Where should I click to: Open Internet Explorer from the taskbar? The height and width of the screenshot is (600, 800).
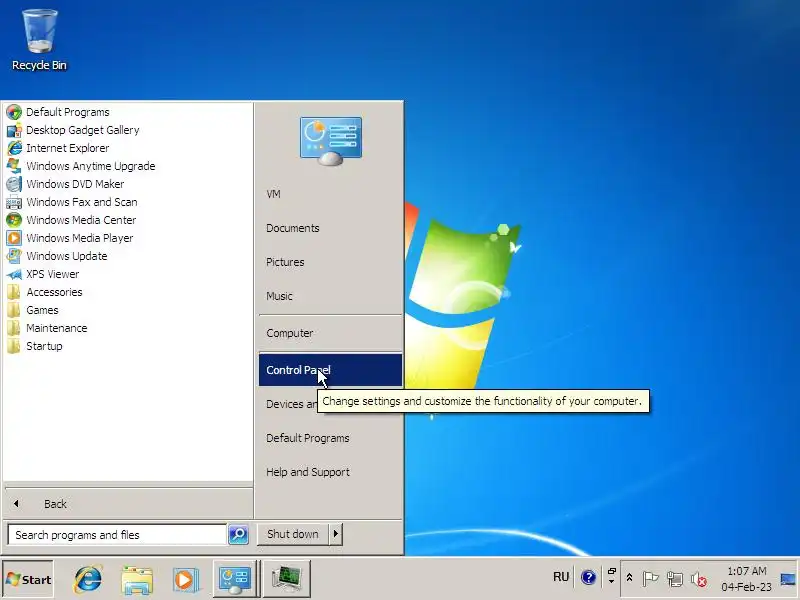(x=88, y=579)
